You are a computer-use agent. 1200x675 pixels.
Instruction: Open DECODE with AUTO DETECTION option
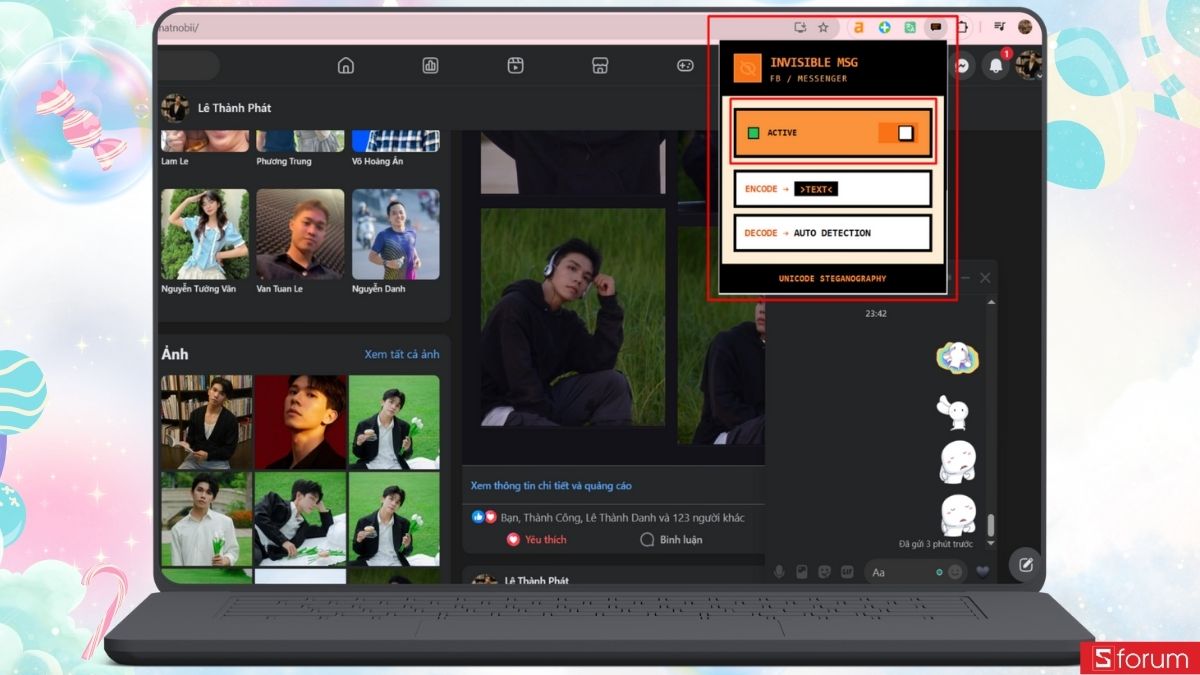pyautogui.click(x=832, y=232)
